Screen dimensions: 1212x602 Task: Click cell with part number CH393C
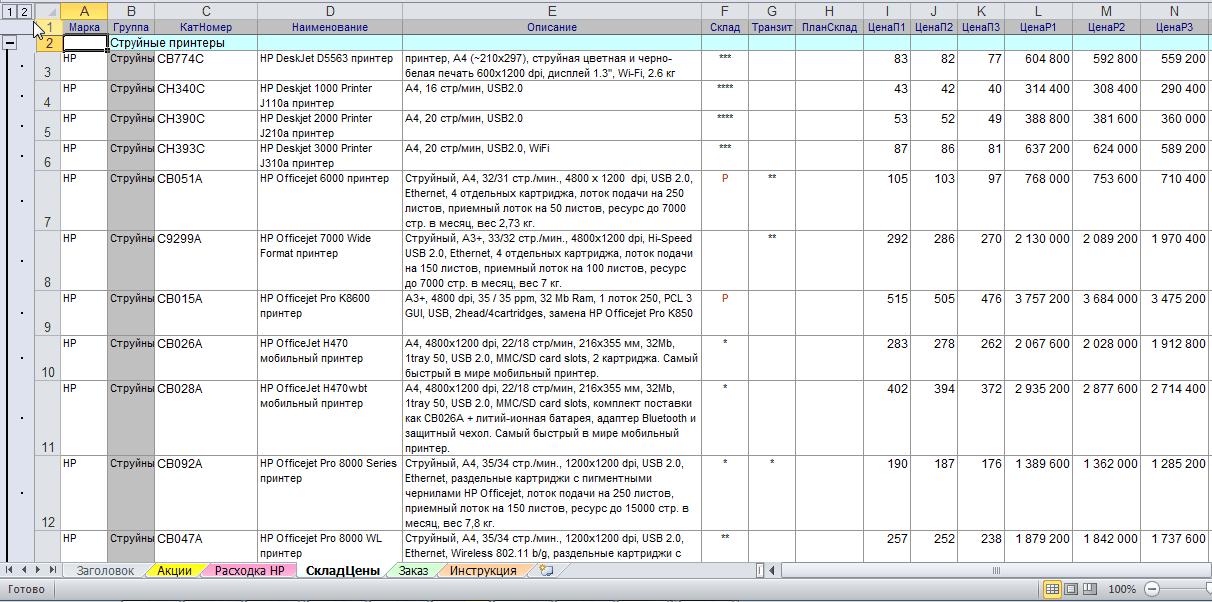click(205, 156)
